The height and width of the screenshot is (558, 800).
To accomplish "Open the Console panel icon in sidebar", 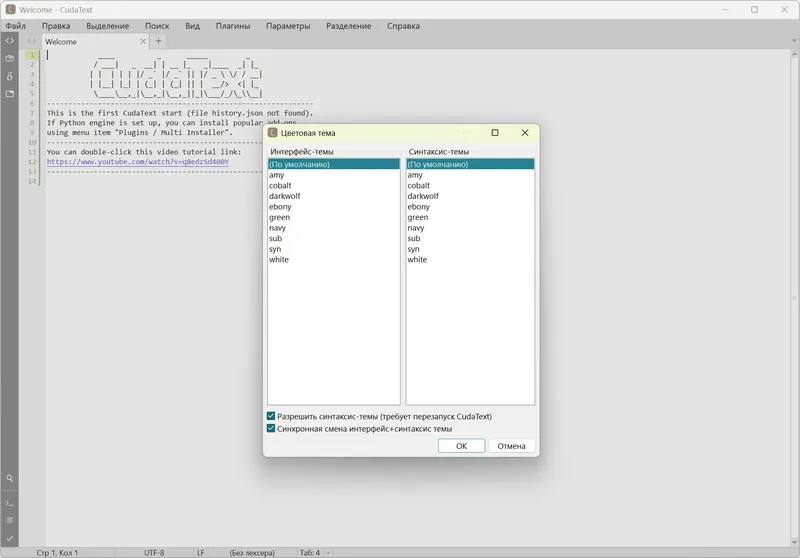I will (10, 503).
